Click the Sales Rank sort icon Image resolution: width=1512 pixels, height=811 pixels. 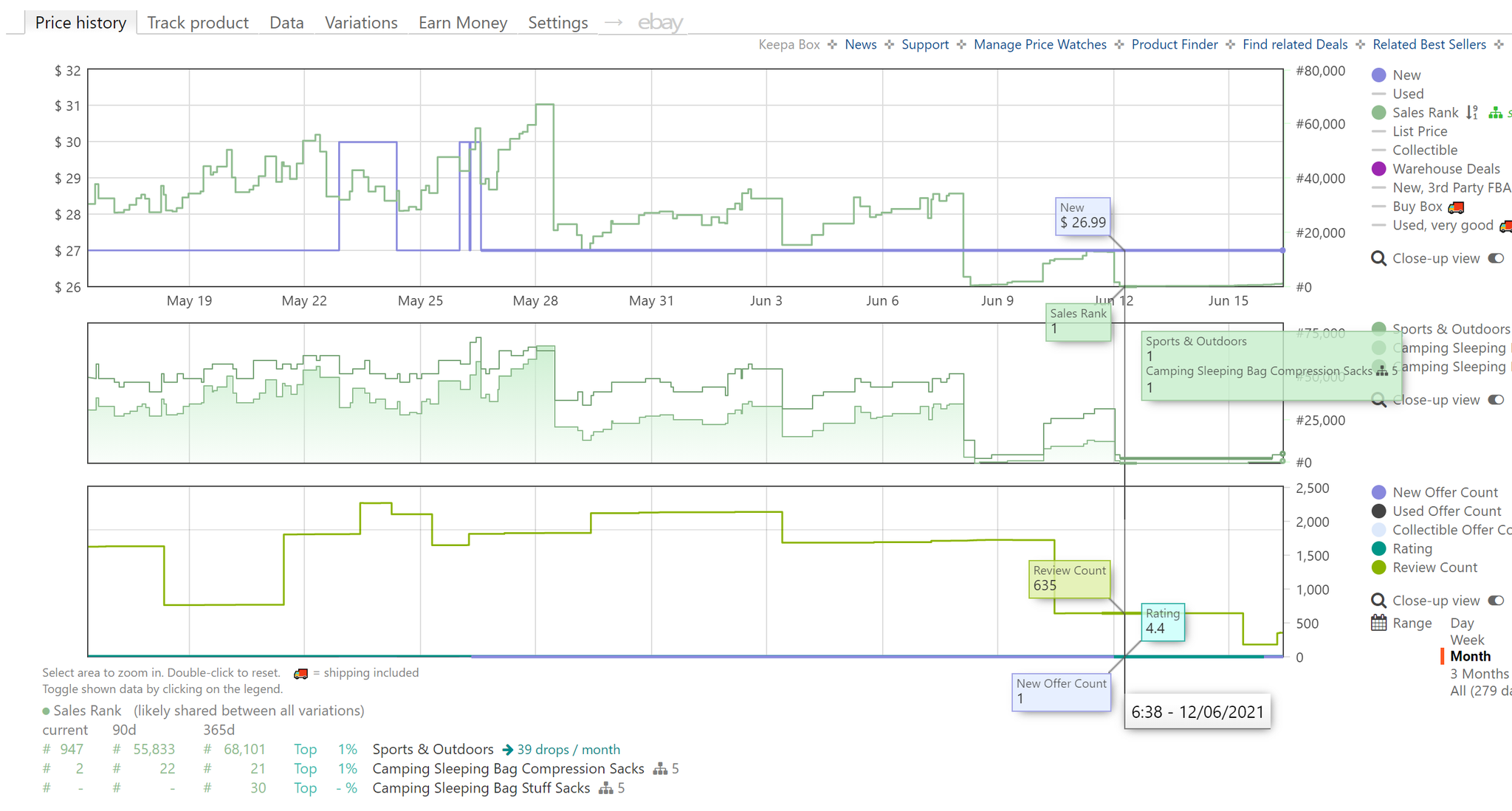pos(1472,112)
